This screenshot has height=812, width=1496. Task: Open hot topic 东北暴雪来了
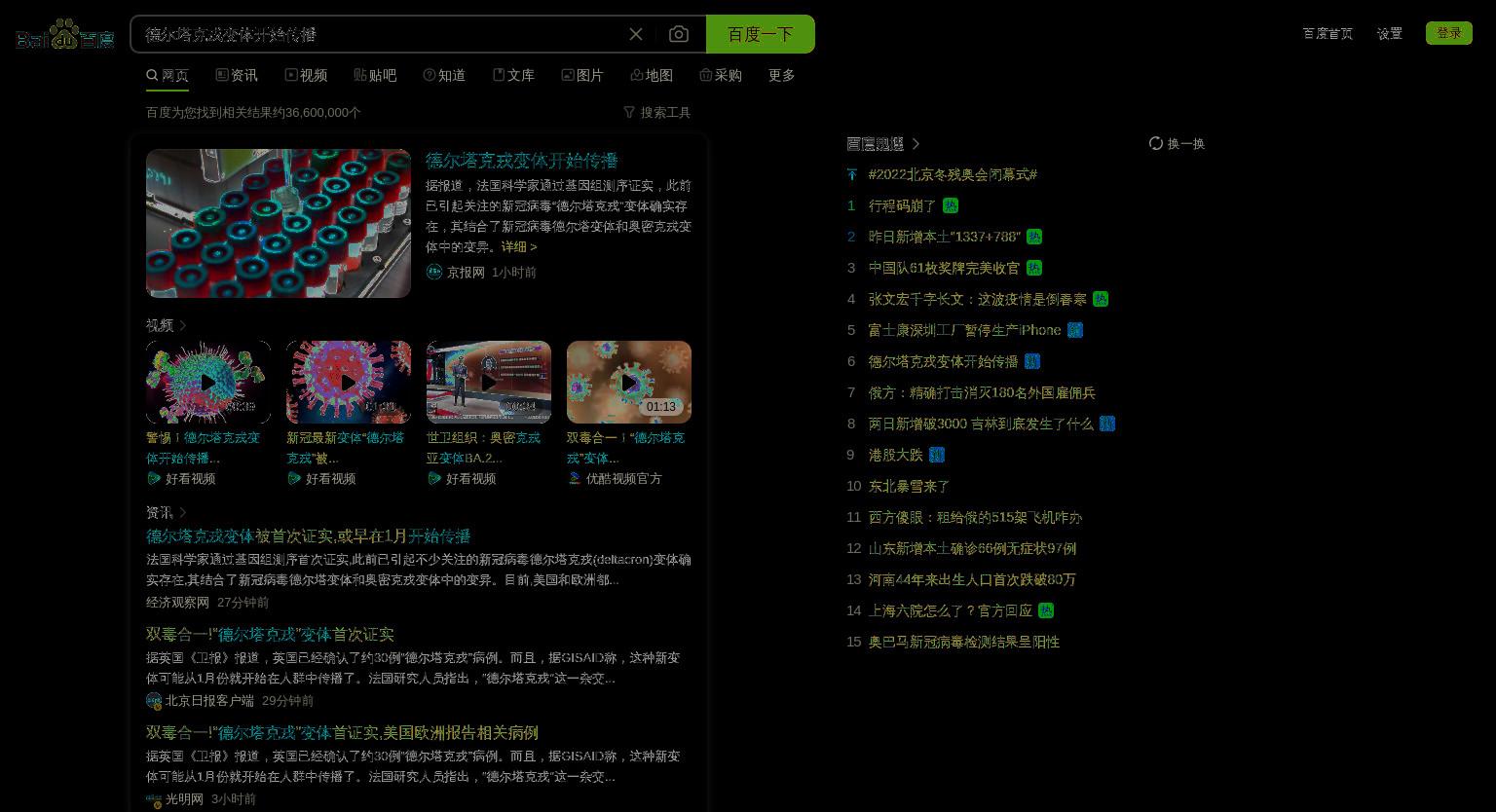909,486
